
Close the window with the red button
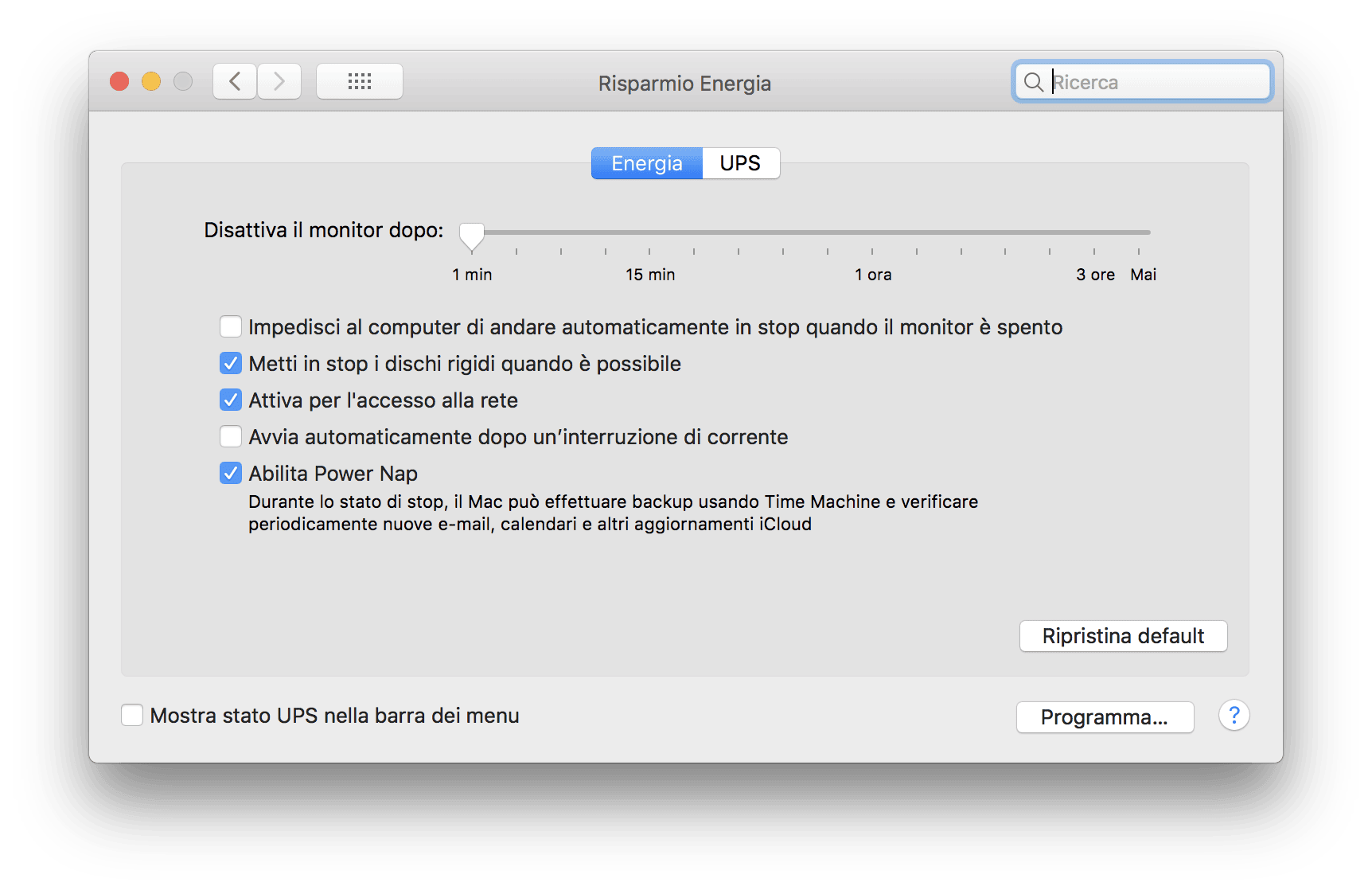[x=119, y=81]
